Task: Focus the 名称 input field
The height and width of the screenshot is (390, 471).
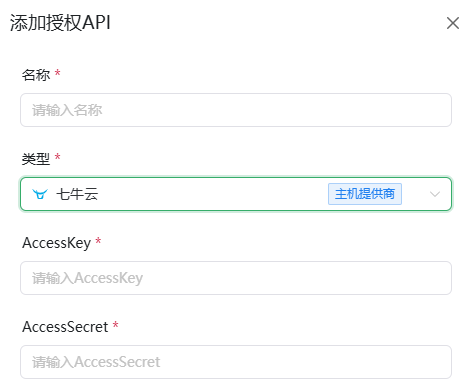Action: click(x=236, y=110)
